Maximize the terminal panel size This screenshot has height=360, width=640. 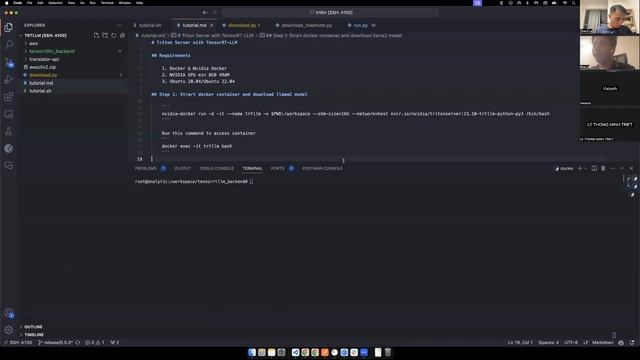tap(622, 168)
